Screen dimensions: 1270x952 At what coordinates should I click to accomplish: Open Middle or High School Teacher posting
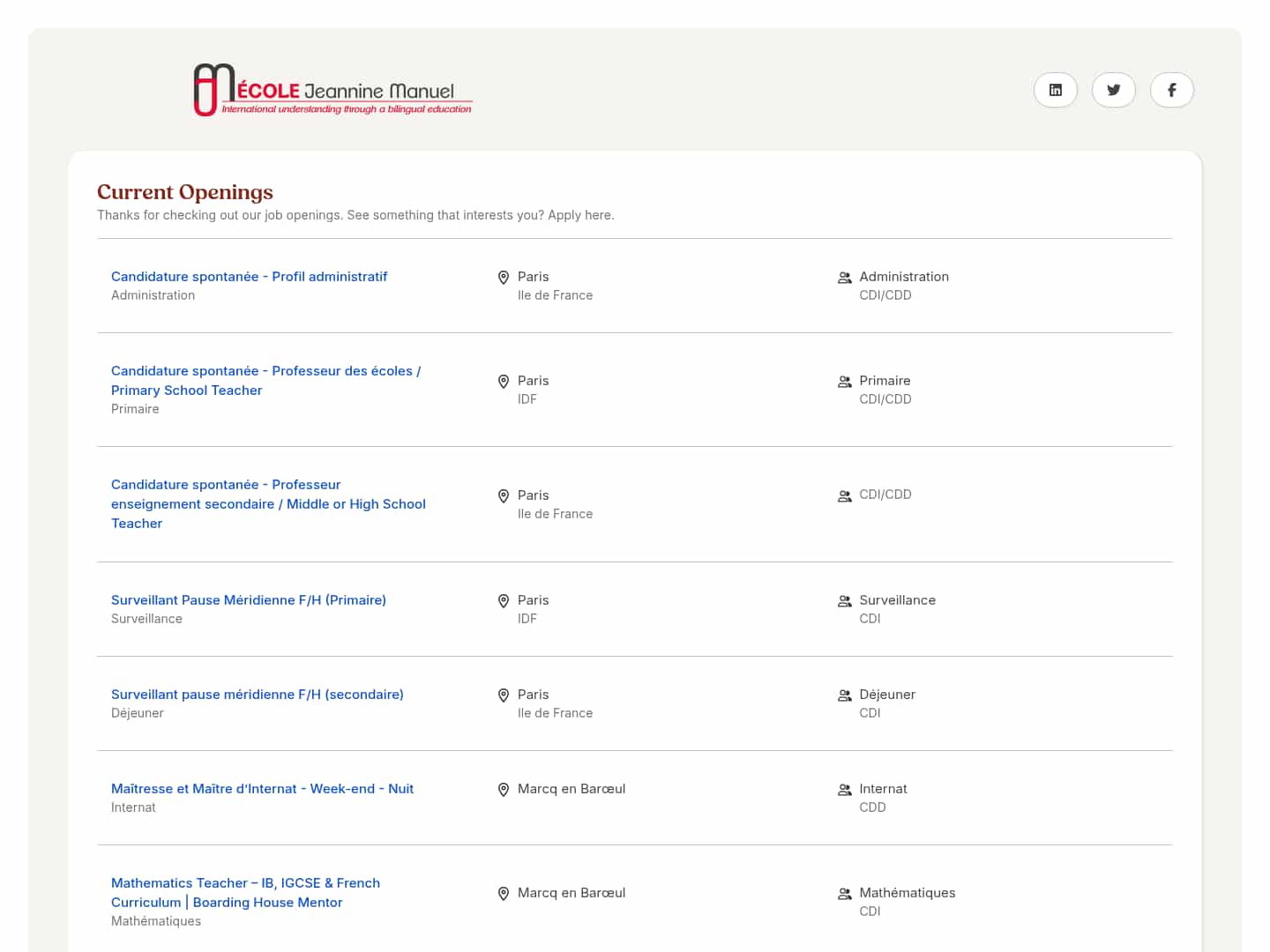pos(268,503)
